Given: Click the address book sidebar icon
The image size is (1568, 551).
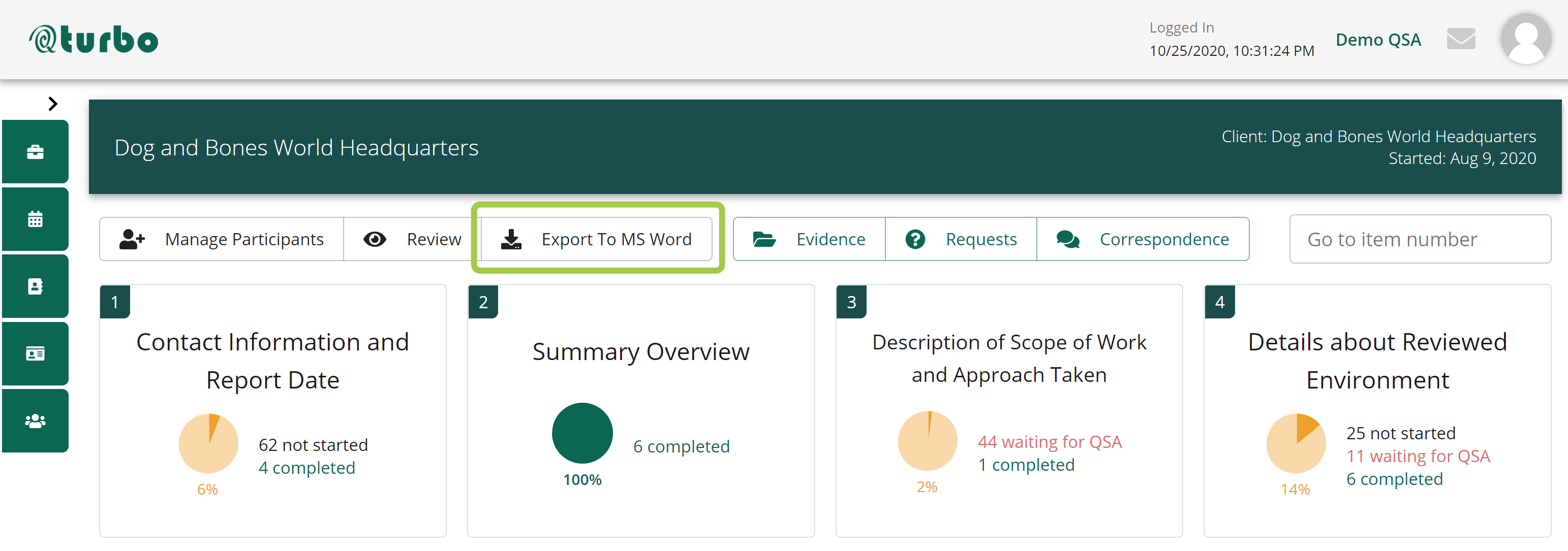Looking at the screenshot, I should (x=35, y=286).
